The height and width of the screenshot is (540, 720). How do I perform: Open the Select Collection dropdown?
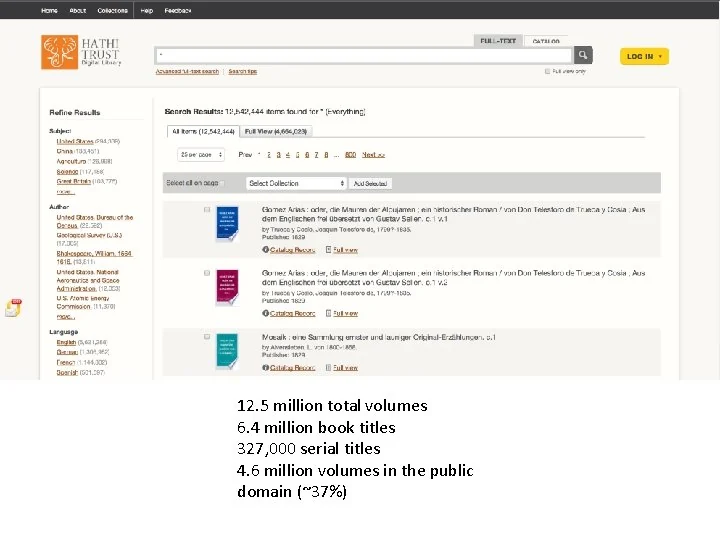(296, 183)
